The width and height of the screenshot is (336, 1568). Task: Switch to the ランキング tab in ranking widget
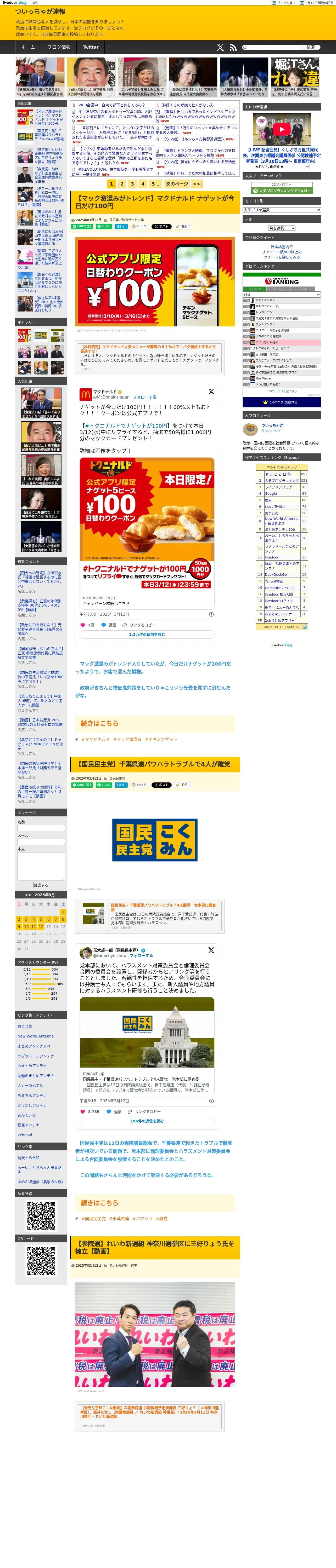255,289
